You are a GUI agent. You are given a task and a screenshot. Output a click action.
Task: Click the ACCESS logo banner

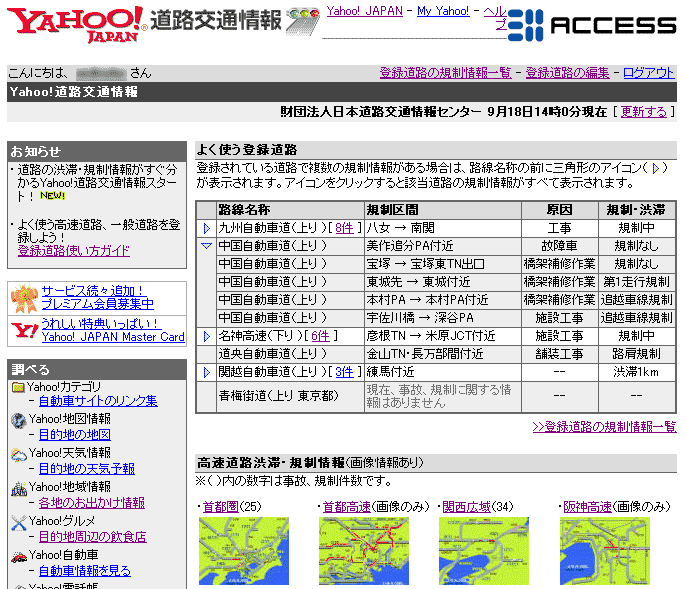pyautogui.click(x=592, y=25)
